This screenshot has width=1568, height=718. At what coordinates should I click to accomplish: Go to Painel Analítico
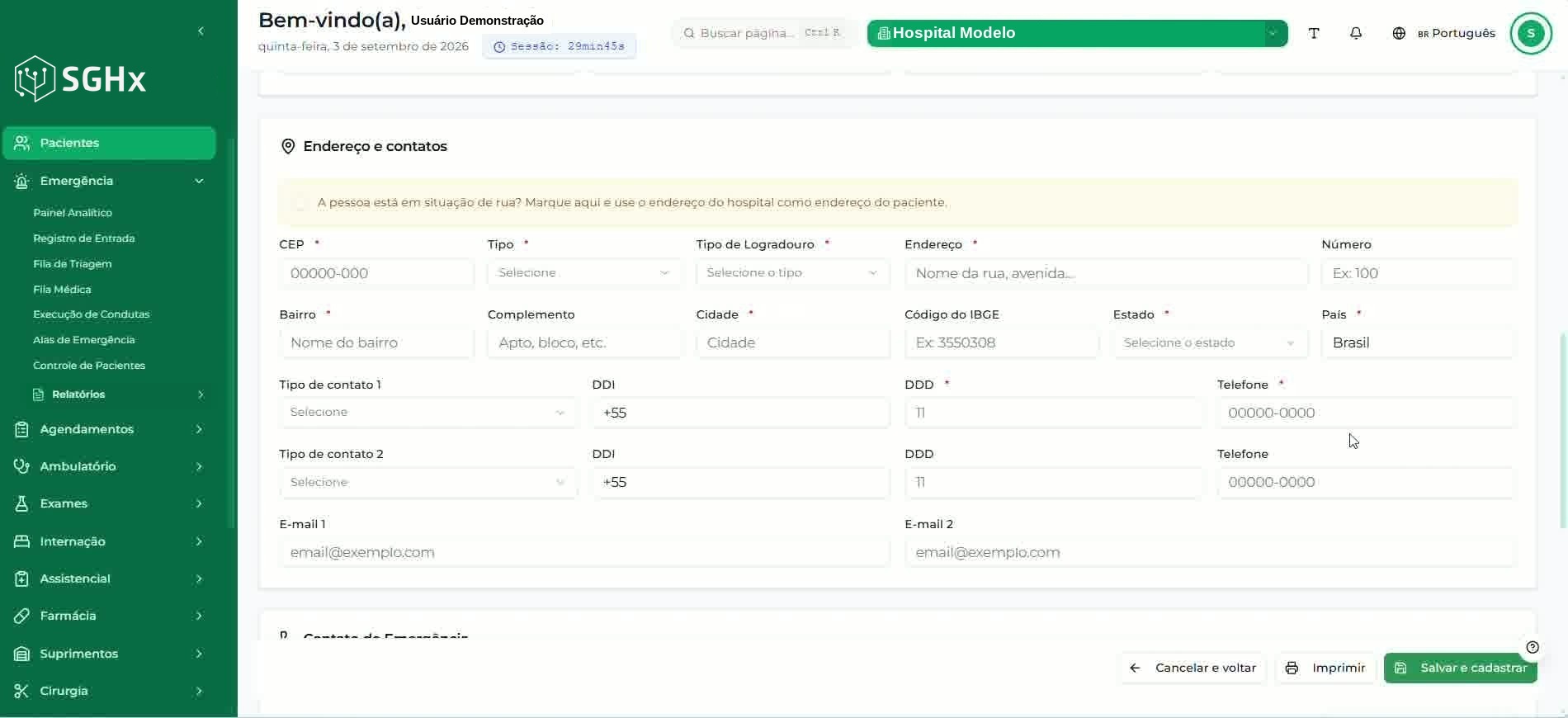click(x=73, y=213)
